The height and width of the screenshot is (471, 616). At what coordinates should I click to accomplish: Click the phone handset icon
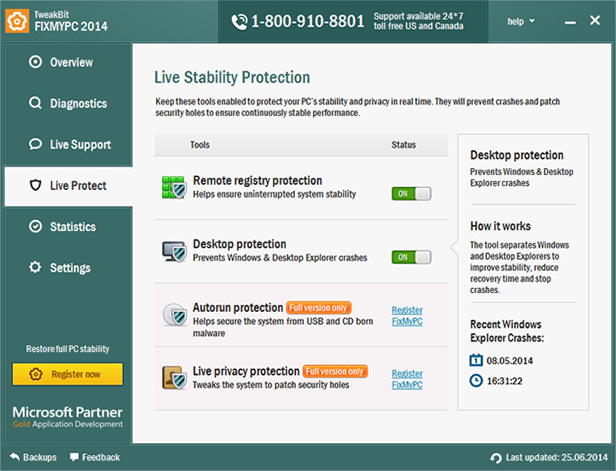click(239, 22)
